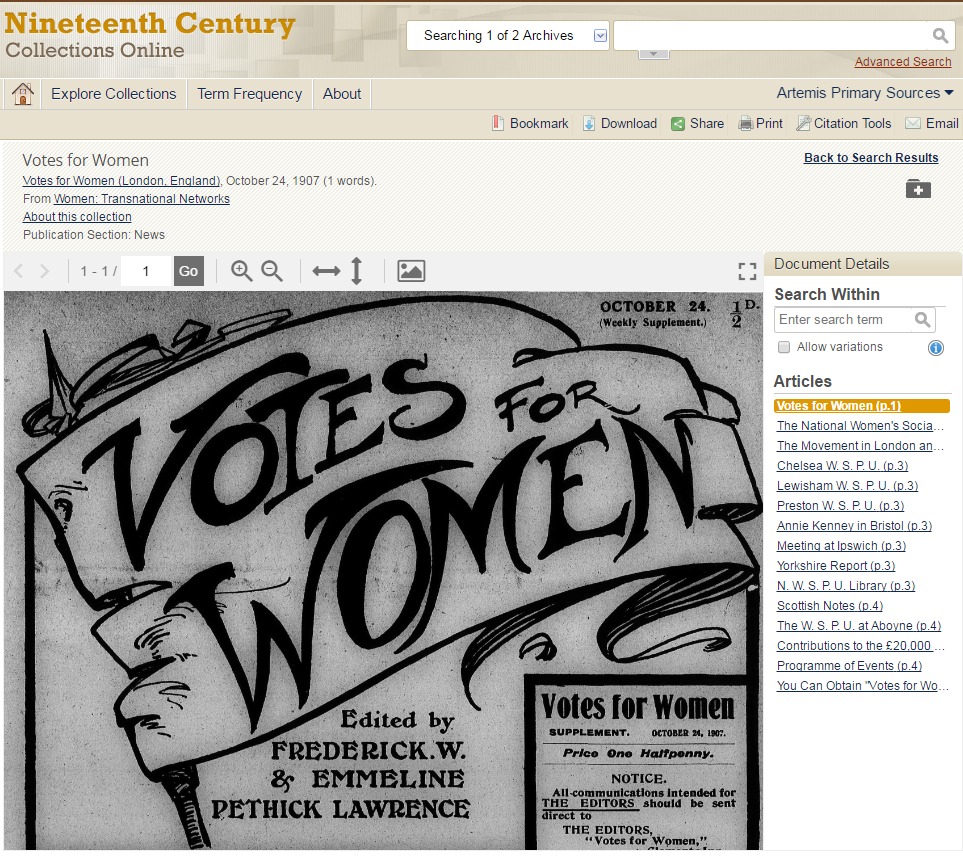Open Citation Tools
The width and height of the screenshot is (963, 856).
pos(844,123)
